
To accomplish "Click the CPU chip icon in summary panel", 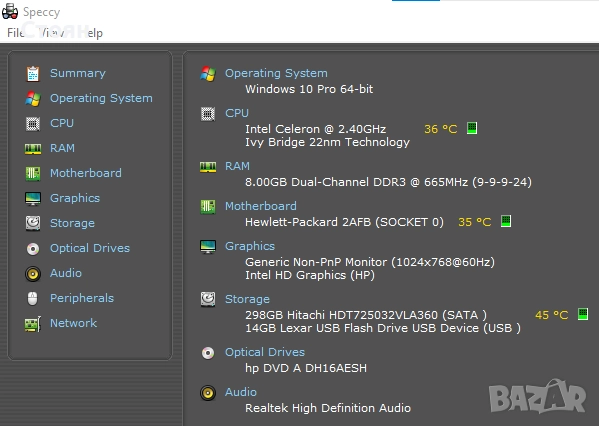I will tap(208, 114).
